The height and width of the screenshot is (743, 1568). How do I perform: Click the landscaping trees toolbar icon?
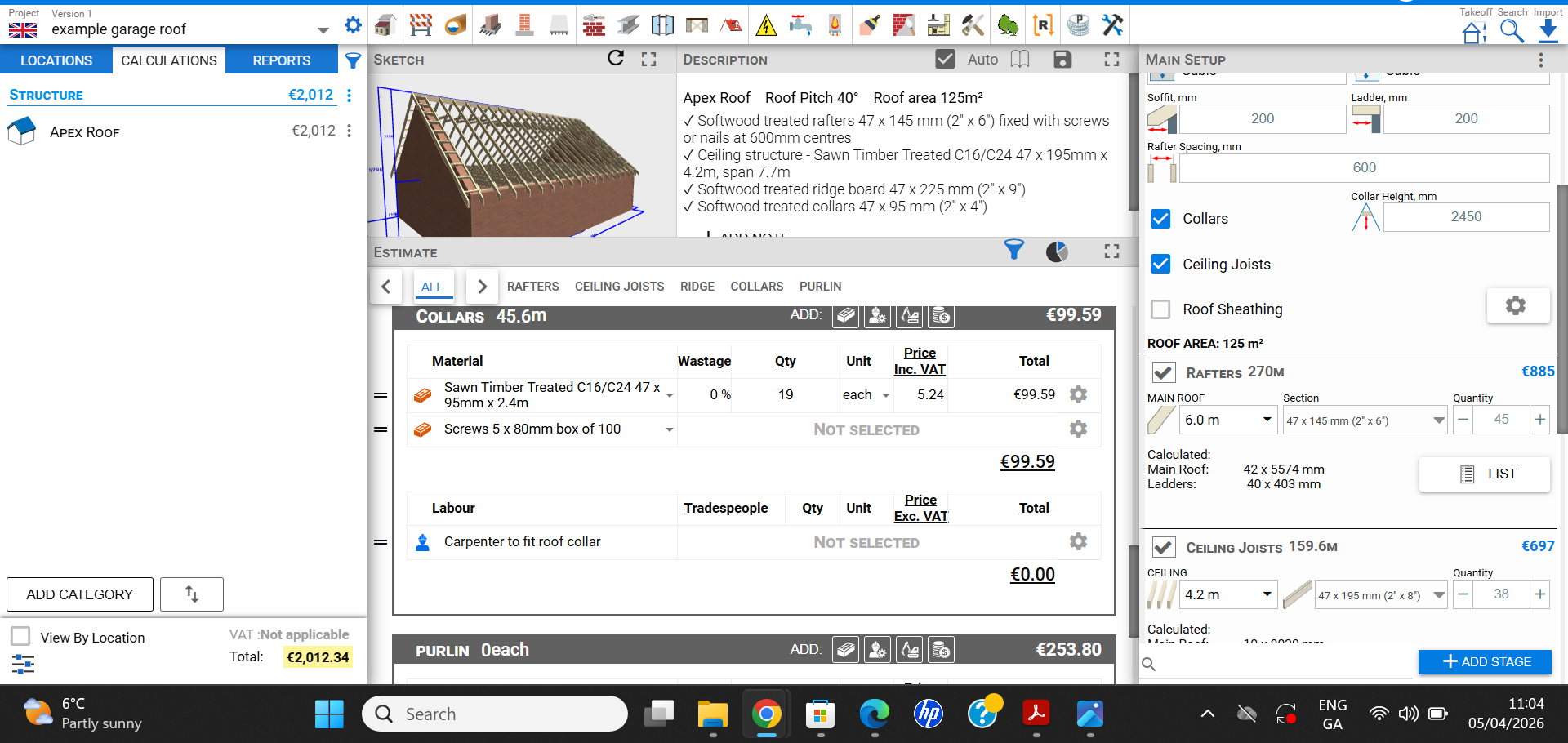pyautogui.click(x=1008, y=24)
